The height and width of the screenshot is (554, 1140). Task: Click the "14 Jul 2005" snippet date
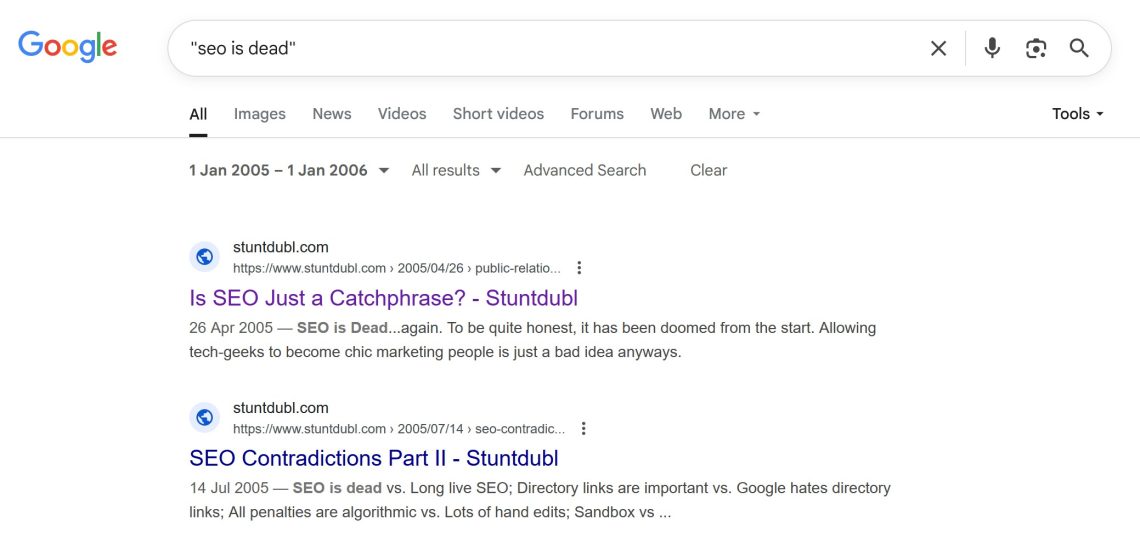tap(228, 489)
